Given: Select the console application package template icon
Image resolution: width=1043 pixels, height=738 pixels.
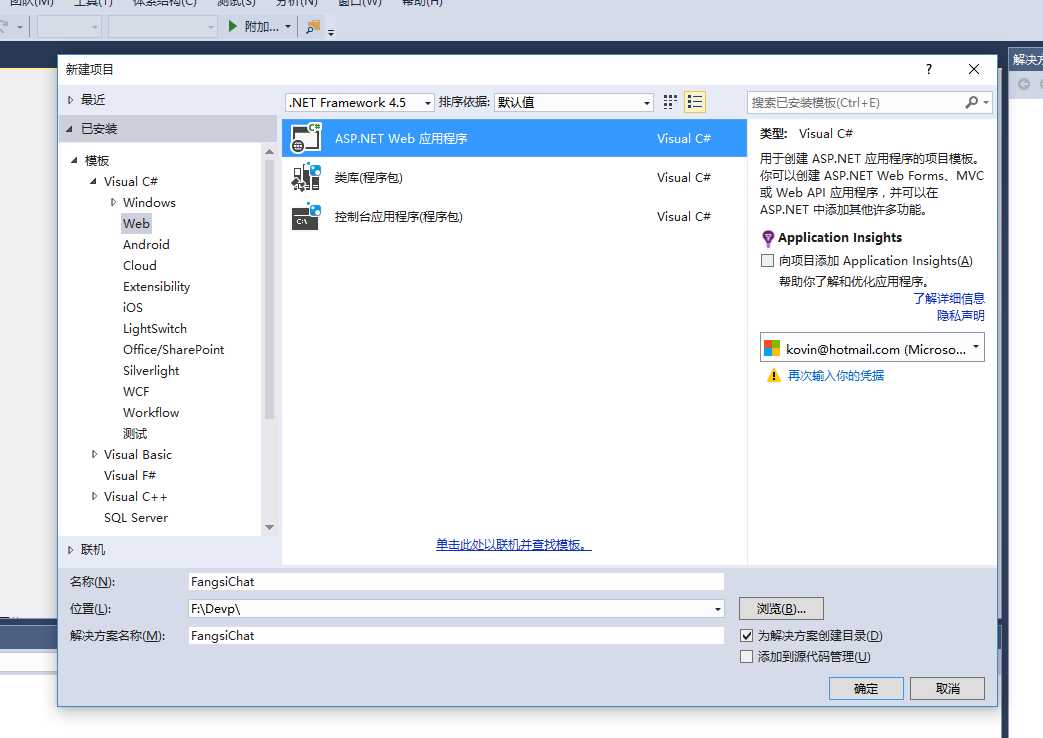Looking at the screenshot, I should pyautogui.click(x=306, y=216).
